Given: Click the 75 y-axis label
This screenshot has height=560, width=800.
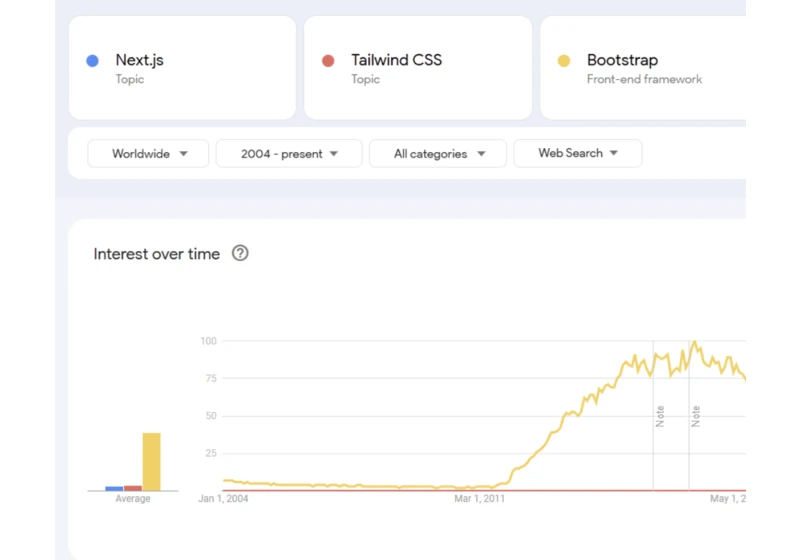Looking at the screenshot, I should pyautogui.click(x=211, y=378).
